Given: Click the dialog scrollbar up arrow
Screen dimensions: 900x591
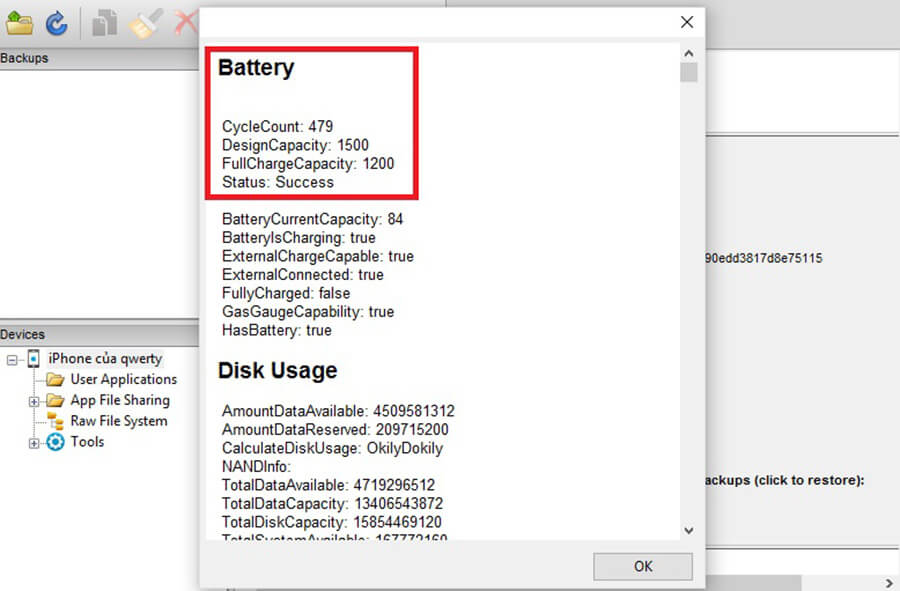Looking at the screenshot, I should tap(688, 52).
